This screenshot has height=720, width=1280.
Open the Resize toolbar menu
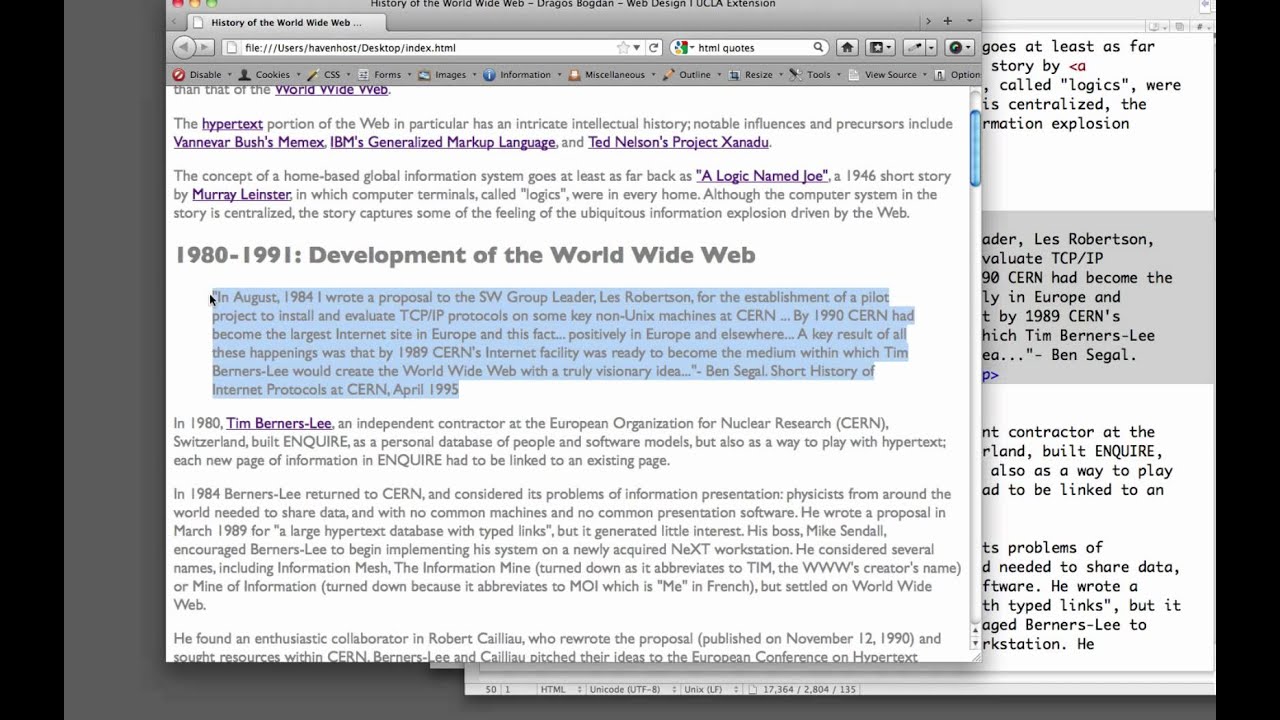tap(755, 75)
